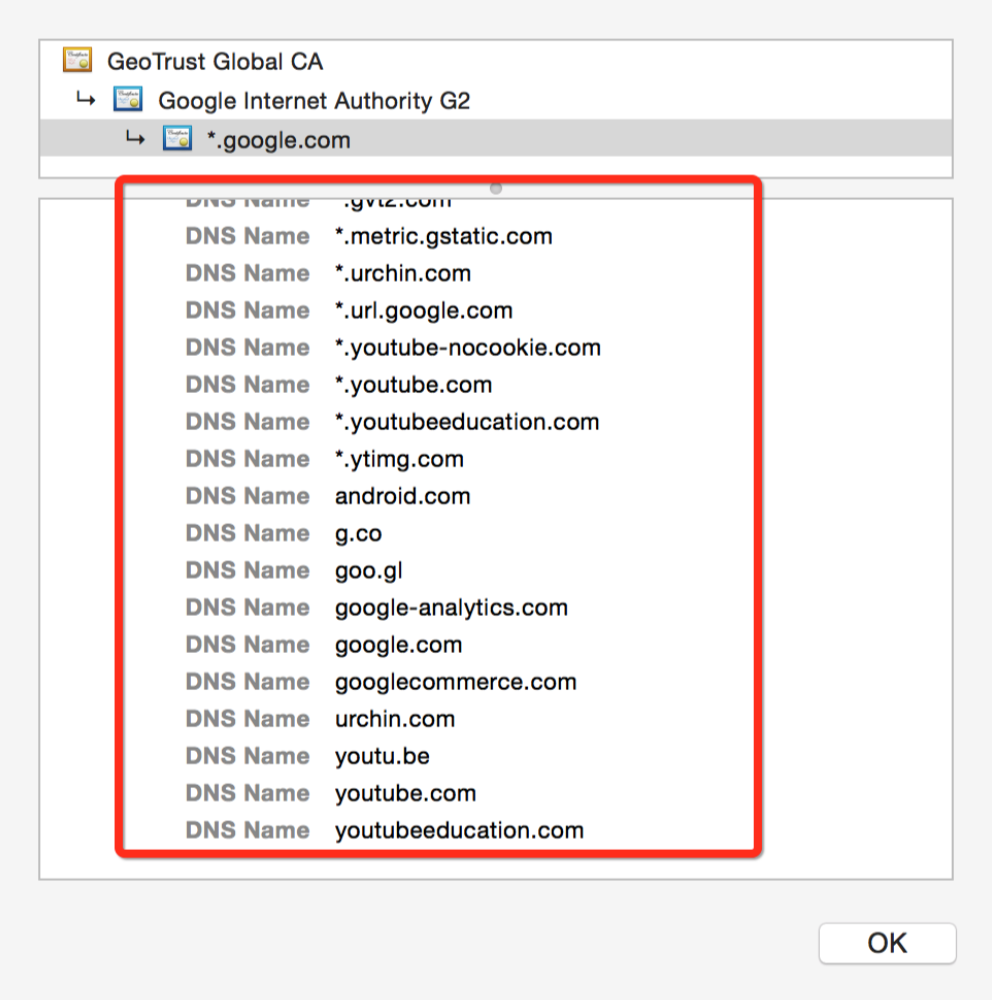Select the youtu.be DNS name value
The width and height of the screenshot is (992, 1000).
coord(382,756)
